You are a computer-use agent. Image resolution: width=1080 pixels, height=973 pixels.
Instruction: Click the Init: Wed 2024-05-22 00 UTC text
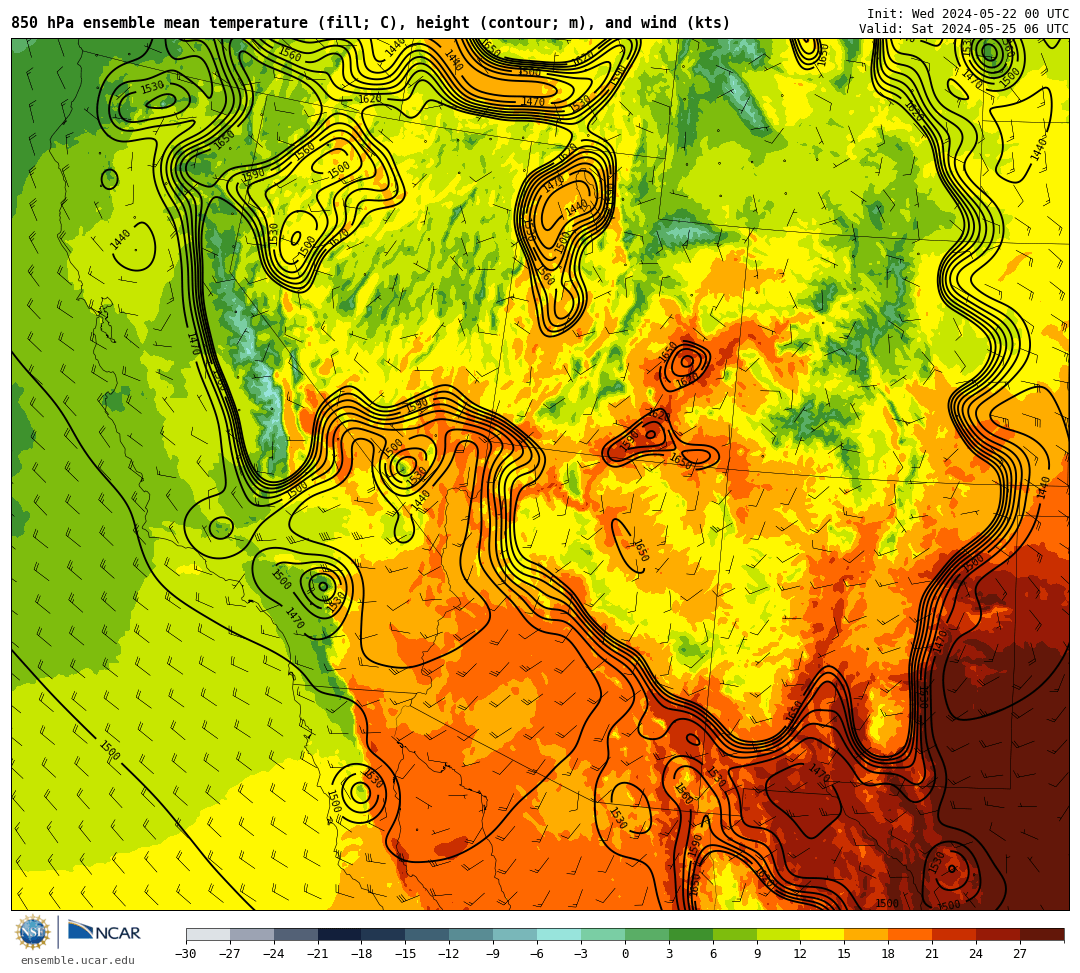[x=968, y=14]
